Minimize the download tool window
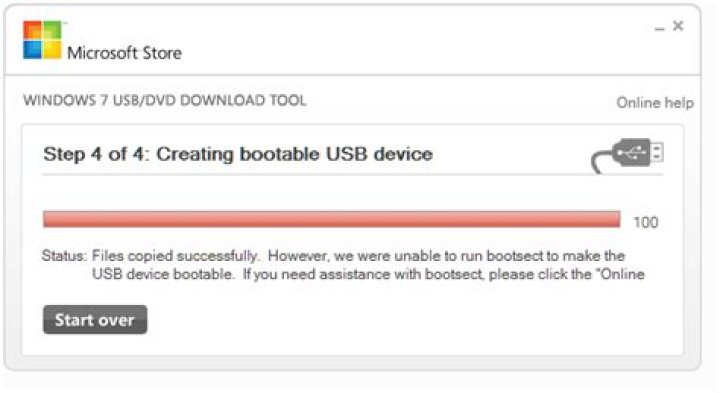 coord(659,28)
